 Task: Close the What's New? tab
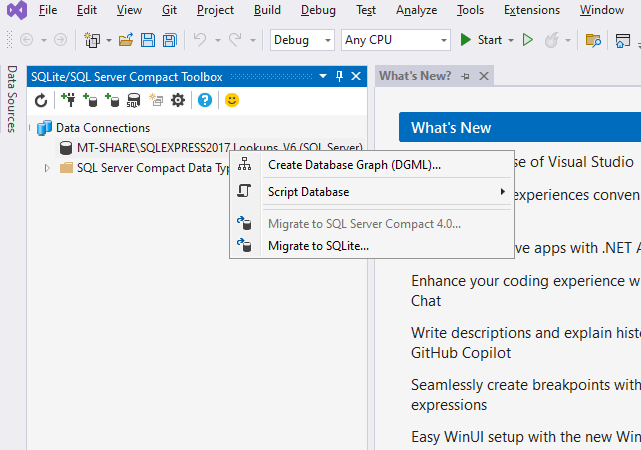tap(484, 76)
